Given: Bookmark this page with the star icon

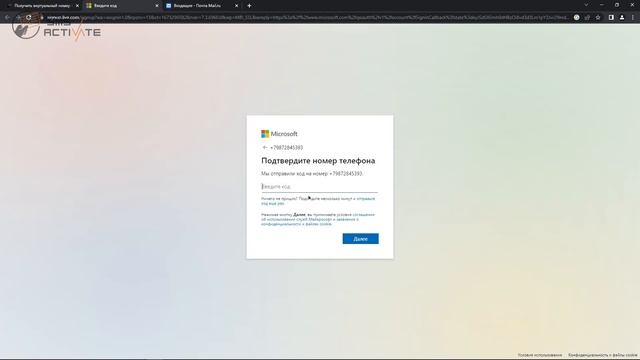Looking at the screenshot, I should tap(598, 18).
